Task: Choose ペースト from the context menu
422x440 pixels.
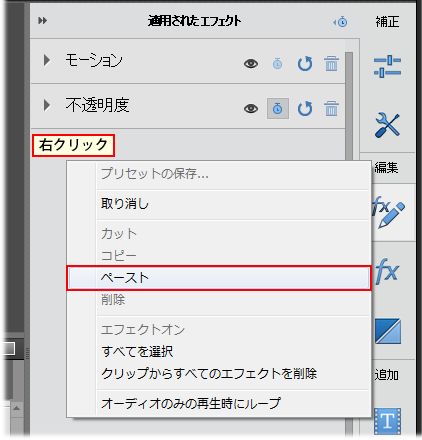Action: click(x=219, y=278)
